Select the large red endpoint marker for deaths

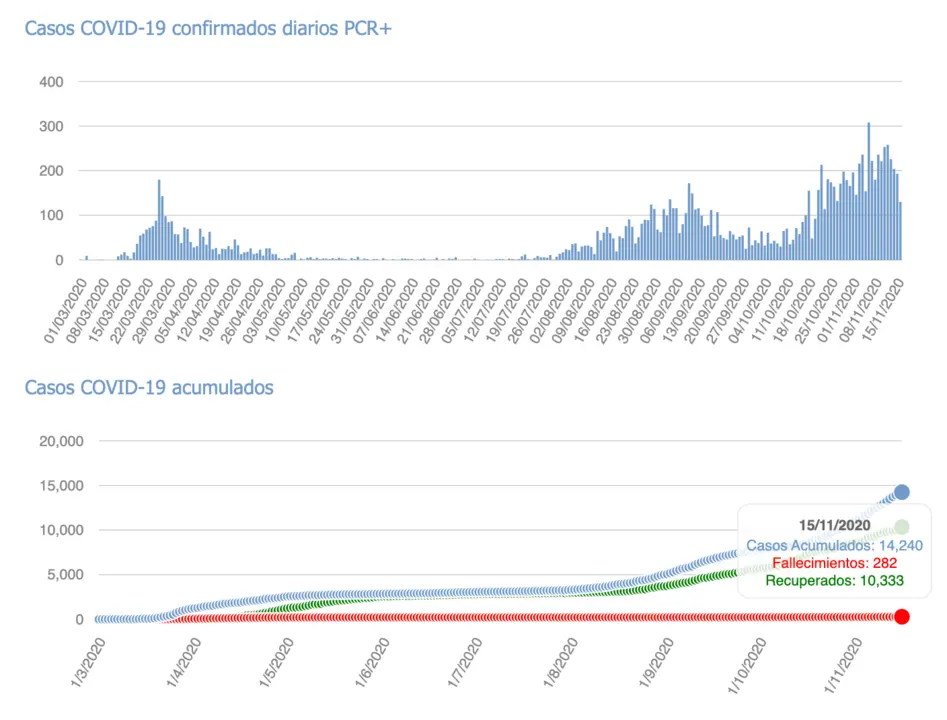click(901, 617)
